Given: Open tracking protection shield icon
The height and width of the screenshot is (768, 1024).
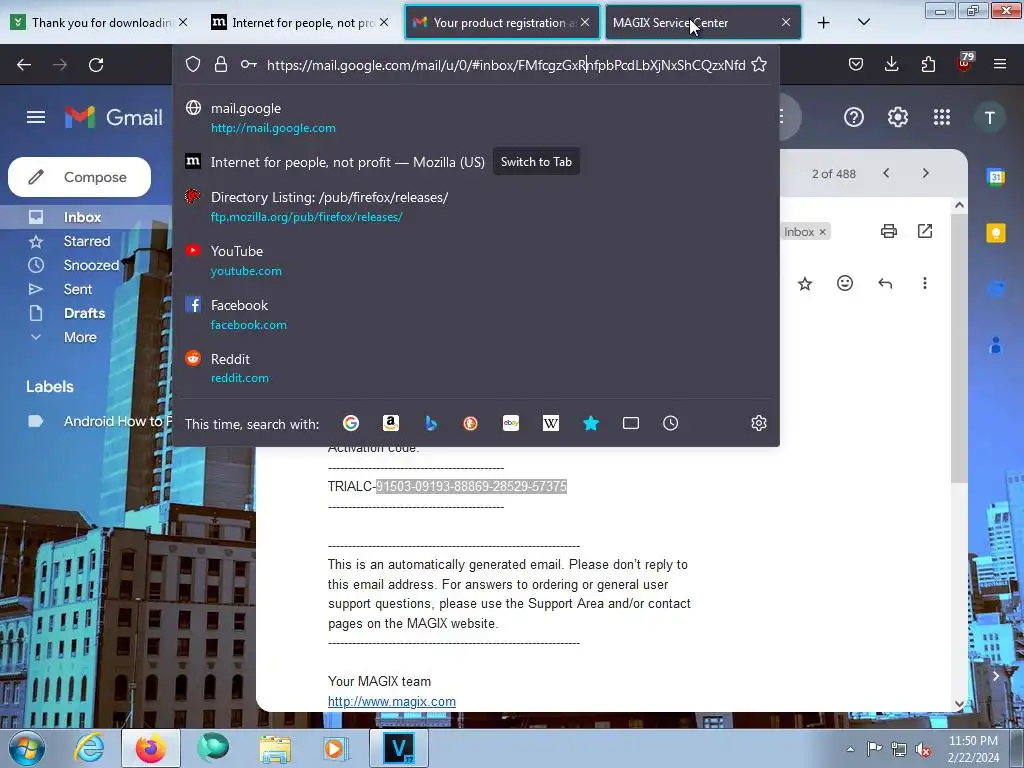Looking at the screenshot, I should click(x=193, y=65).
